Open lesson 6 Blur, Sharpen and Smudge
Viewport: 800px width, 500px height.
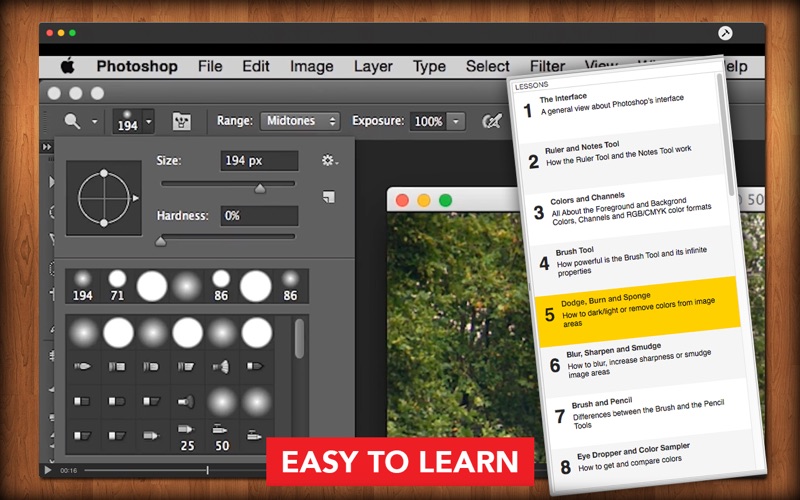[642, 362]
